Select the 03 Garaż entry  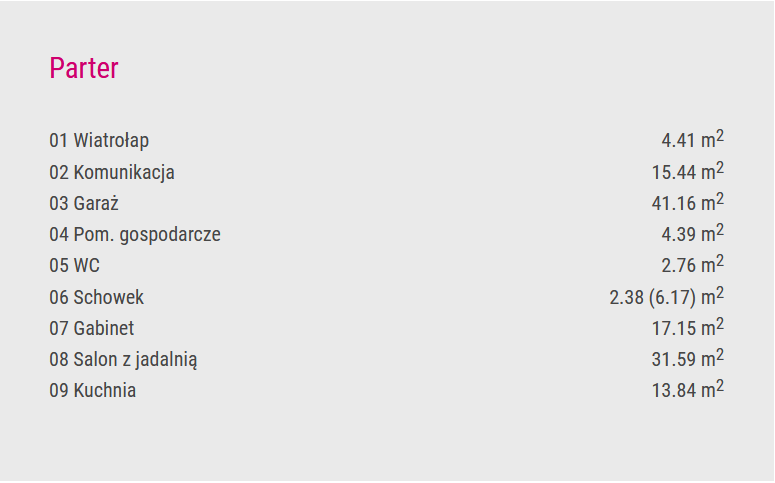(84, 203)
